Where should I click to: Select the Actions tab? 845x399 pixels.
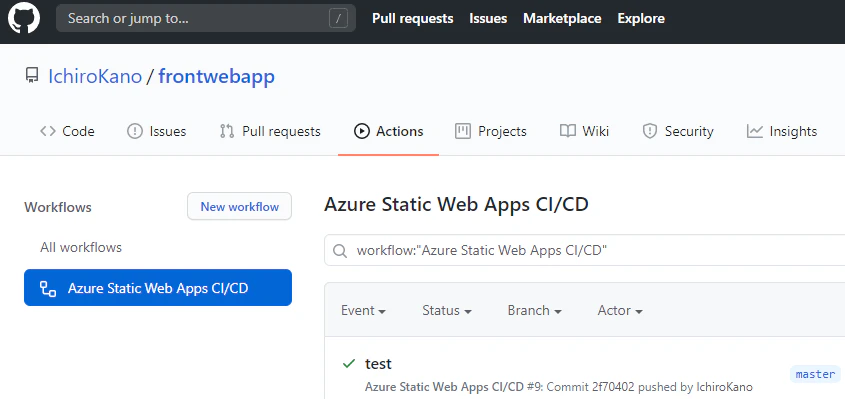click(x=389, y=132)
